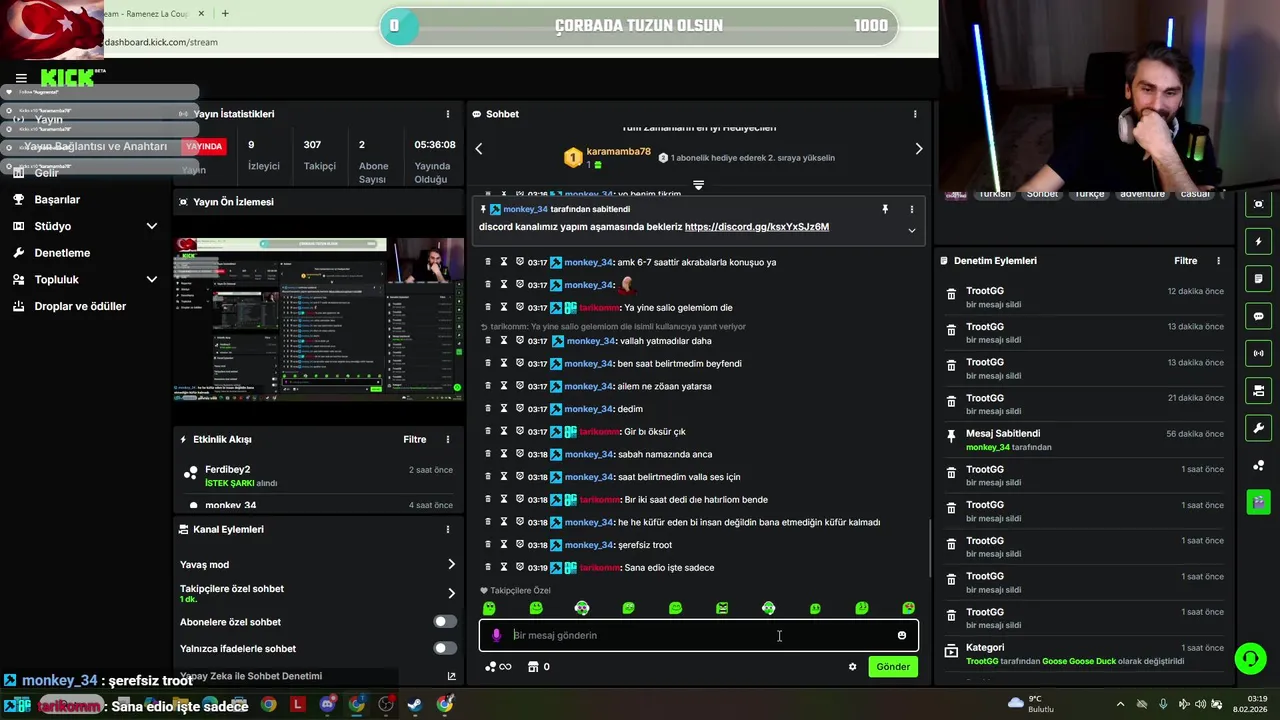Open the broadcast signal icon in right toolbar
This screenshot has height=720, width=1280.
pyautogui.click(x=1258, y=353)
